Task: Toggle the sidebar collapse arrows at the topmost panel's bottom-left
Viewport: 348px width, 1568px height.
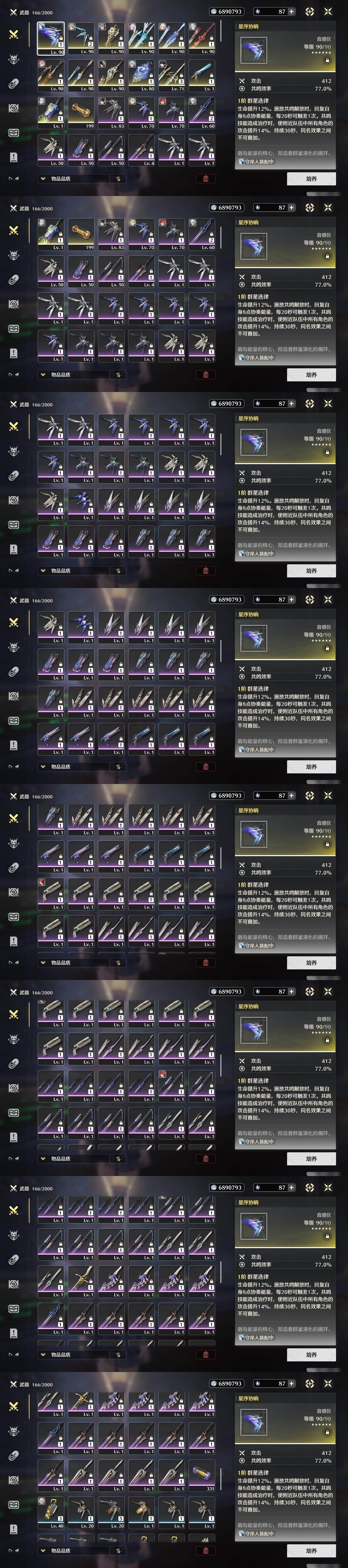Action: pos(13,178)
